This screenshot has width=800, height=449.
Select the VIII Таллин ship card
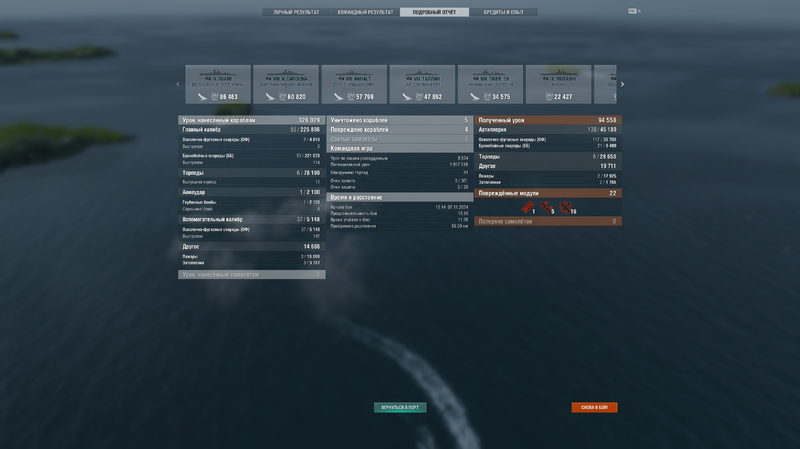pyautogui.click(x=422, y=84)
